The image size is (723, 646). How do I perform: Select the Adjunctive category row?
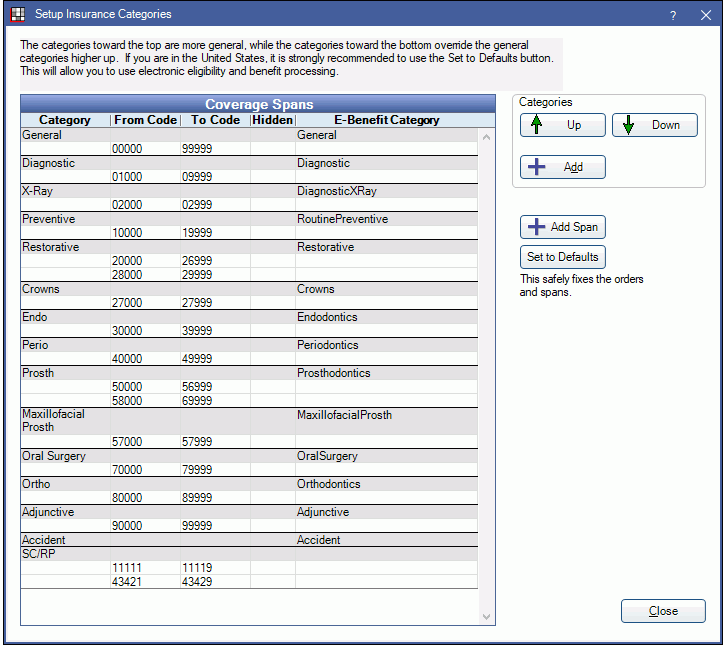pos(249,512)
